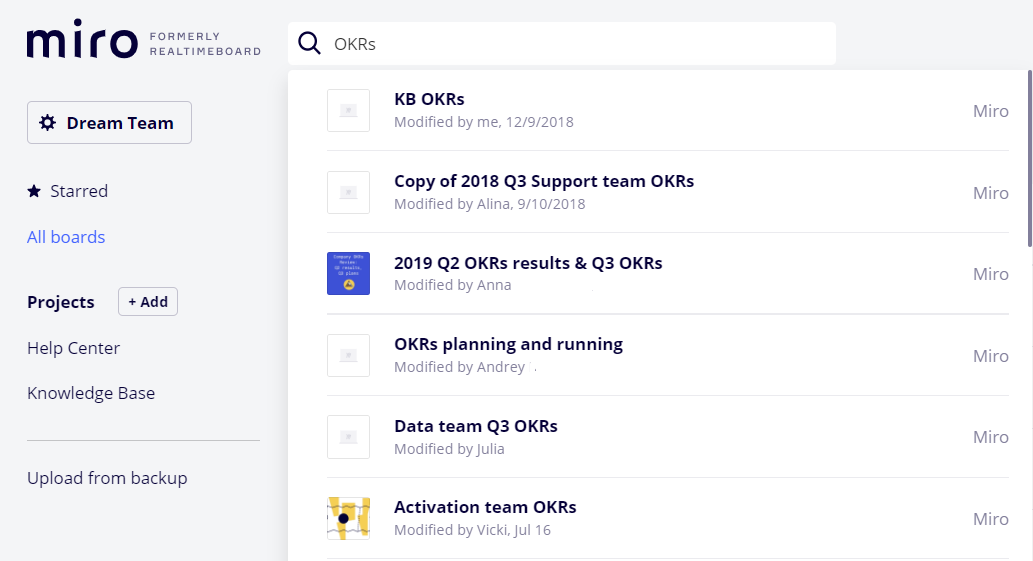Open the Help Center project
The width and height of the screenshot is (1033, 561).
73,348
